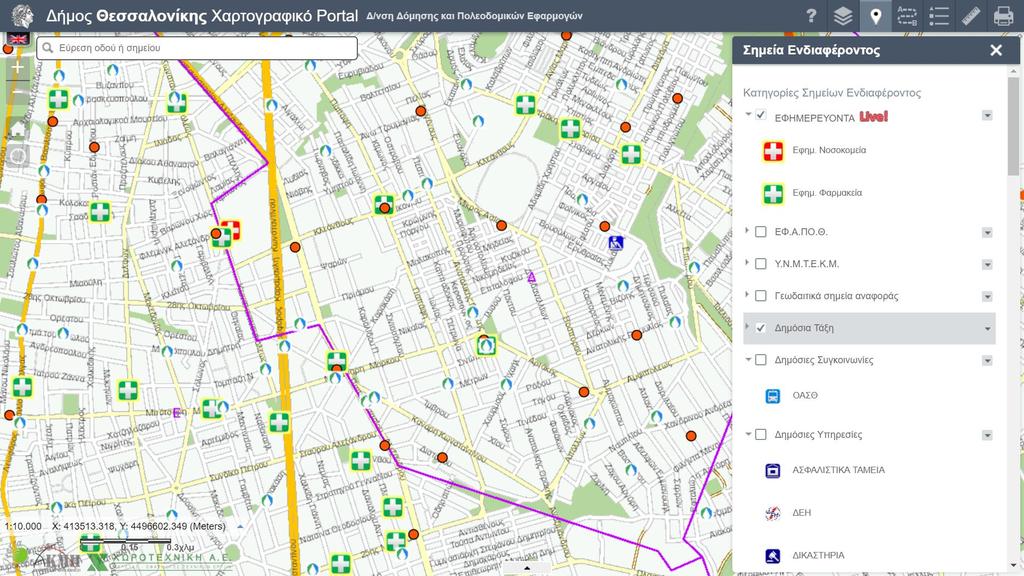
Task: Expand the ΕΦ.Α.ΠΟ.Θ. tree node
Action: (747, 231)
